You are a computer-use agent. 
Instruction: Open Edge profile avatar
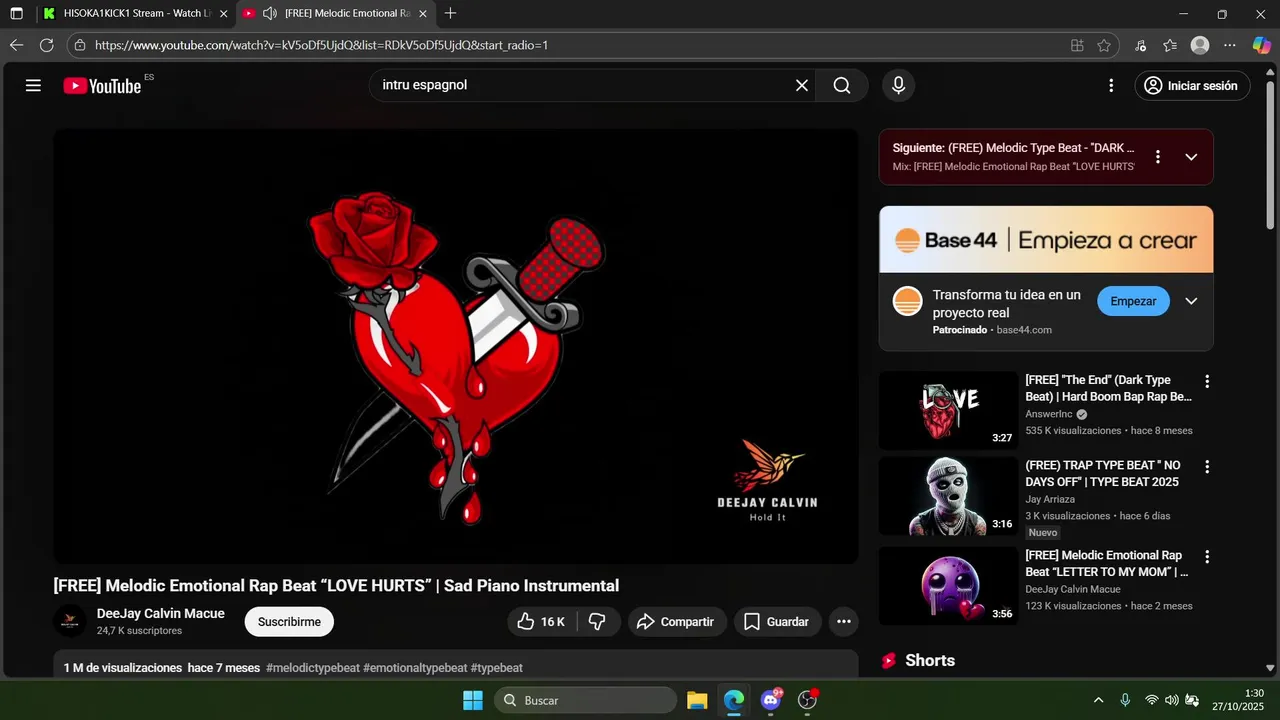click(1200, 45)
